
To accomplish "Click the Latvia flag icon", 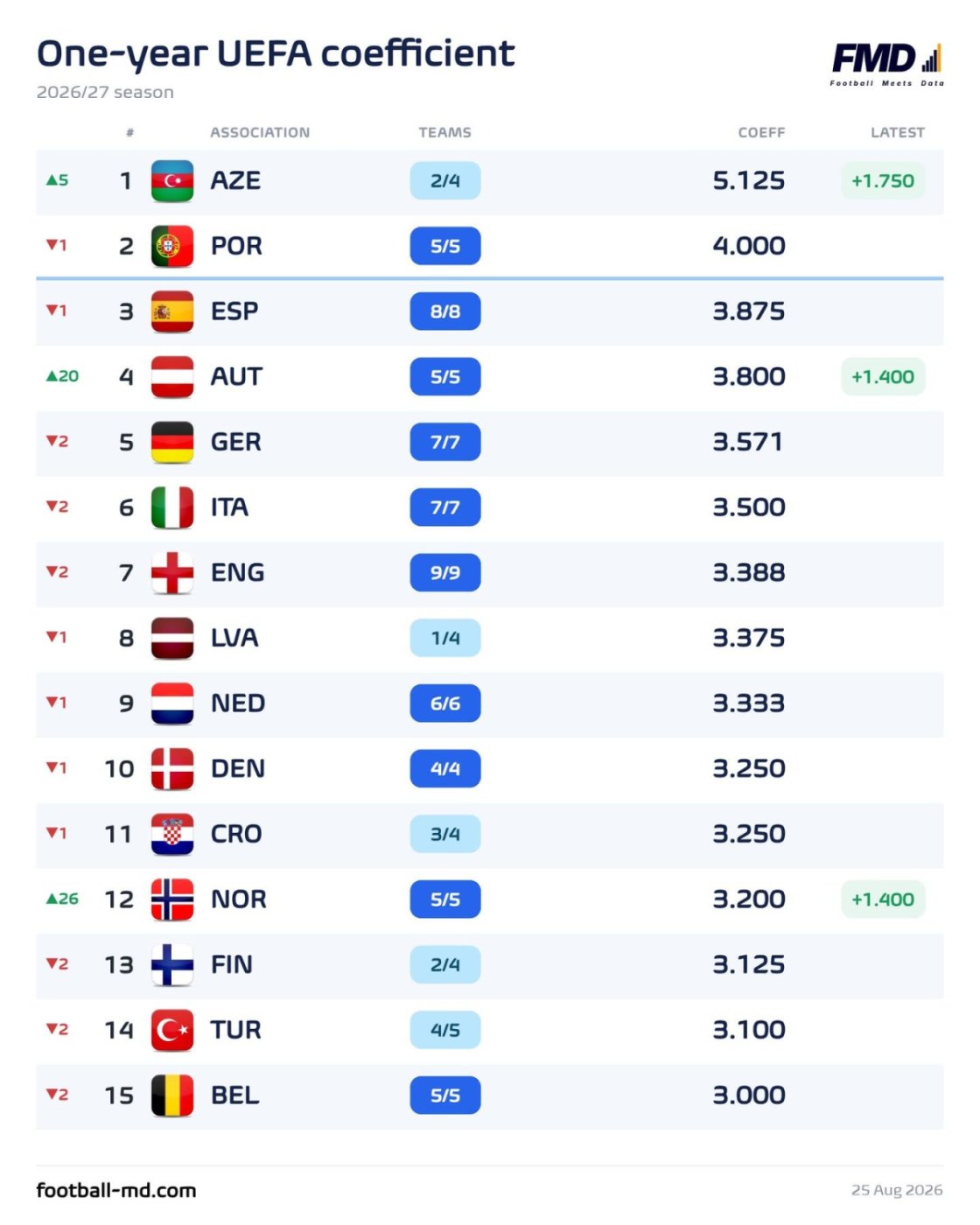I will tap(172, 638).
